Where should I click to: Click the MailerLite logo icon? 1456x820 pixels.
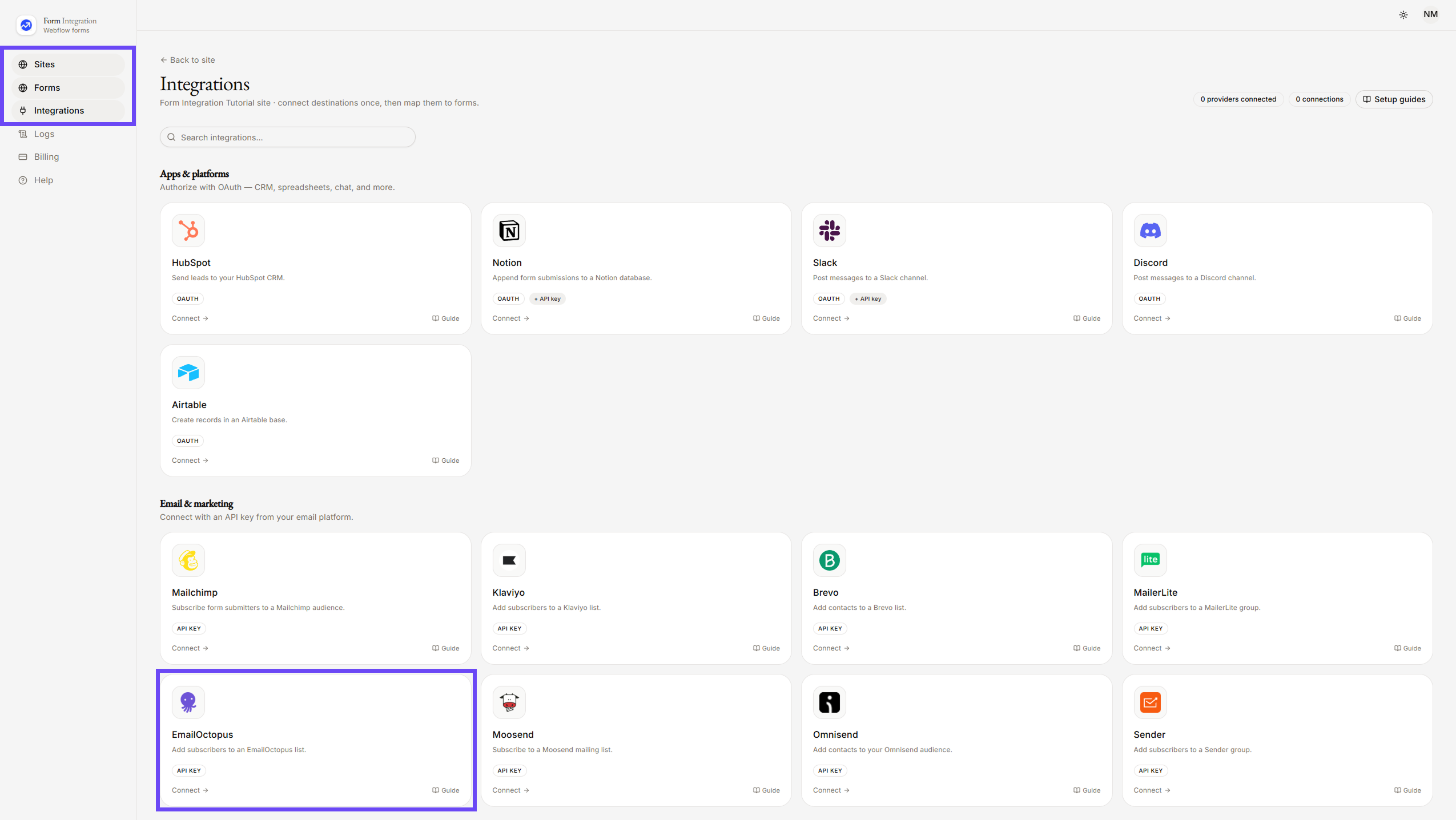click(1150, 560)
